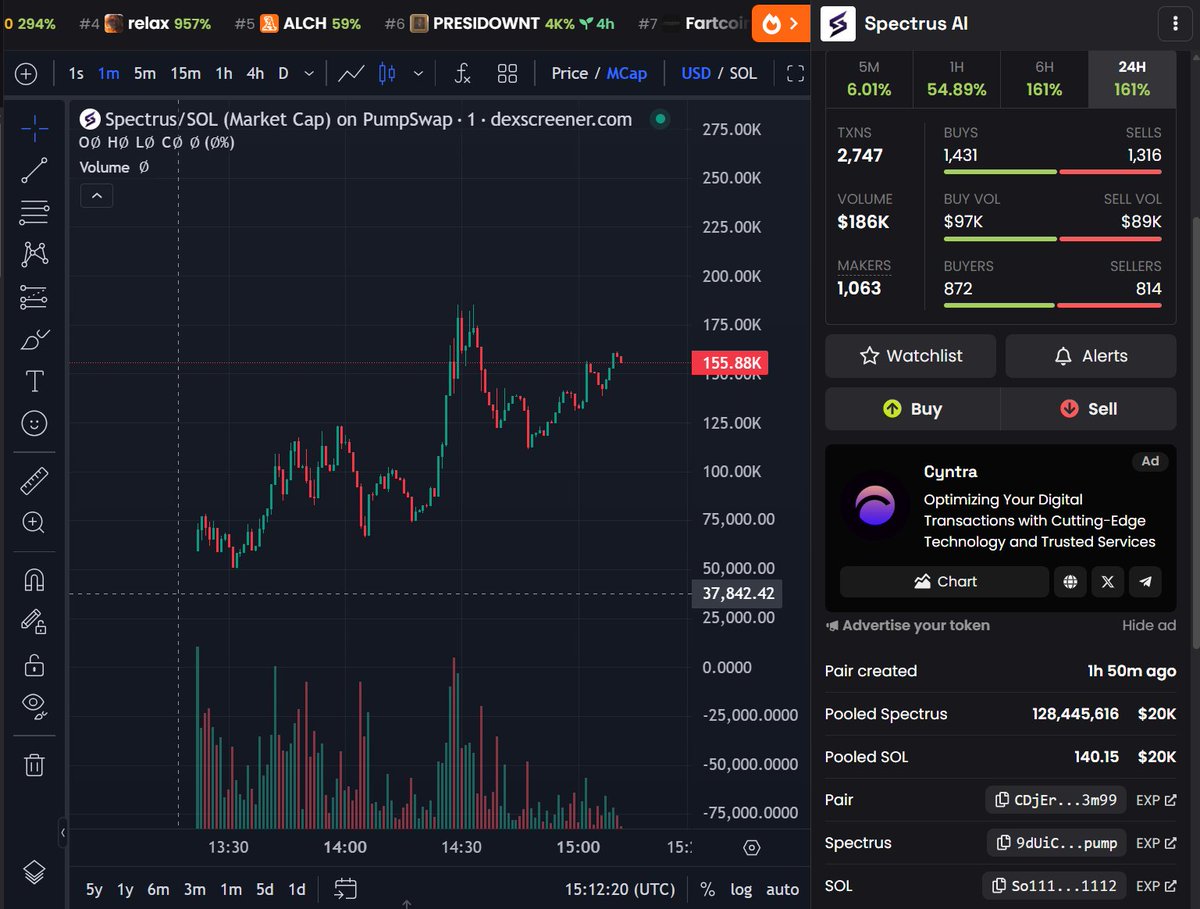Open the object tree layers icon

(x=34, y=872)
